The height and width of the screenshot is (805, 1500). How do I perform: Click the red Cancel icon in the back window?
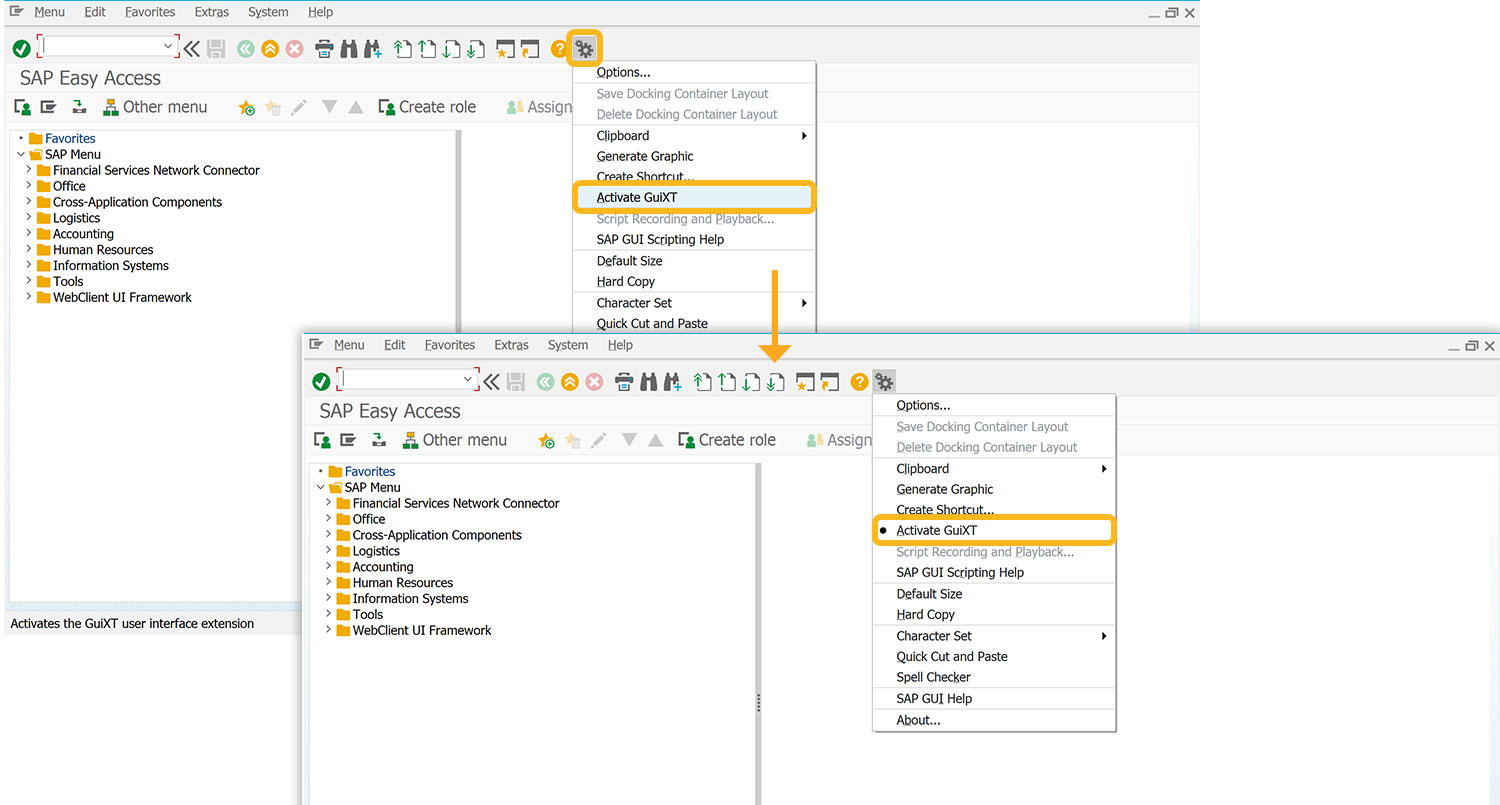tap(295, 48)
